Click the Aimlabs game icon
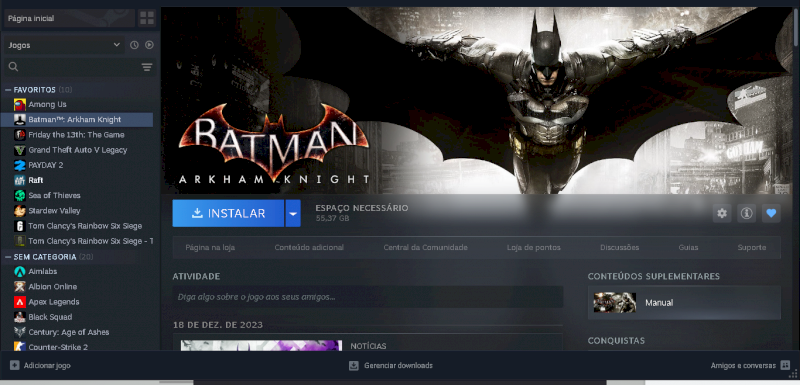The image size is (800, 385). (20, 271)
